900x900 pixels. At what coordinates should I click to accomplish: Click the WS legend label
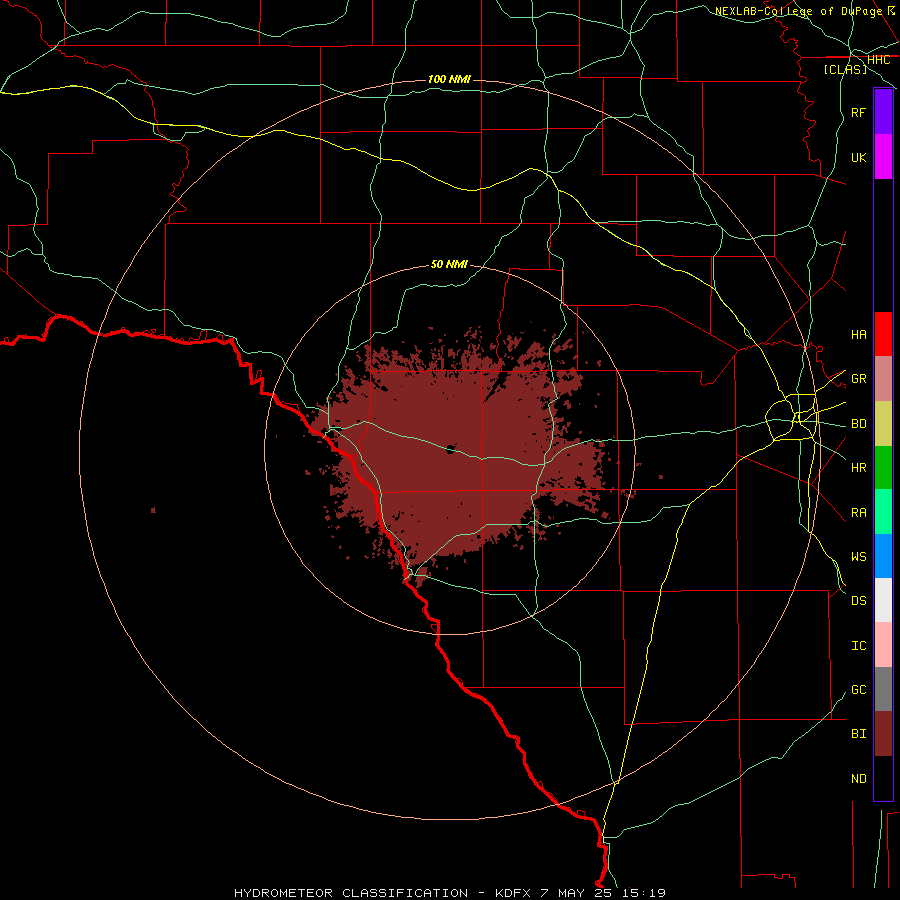[x=858, y=557]
